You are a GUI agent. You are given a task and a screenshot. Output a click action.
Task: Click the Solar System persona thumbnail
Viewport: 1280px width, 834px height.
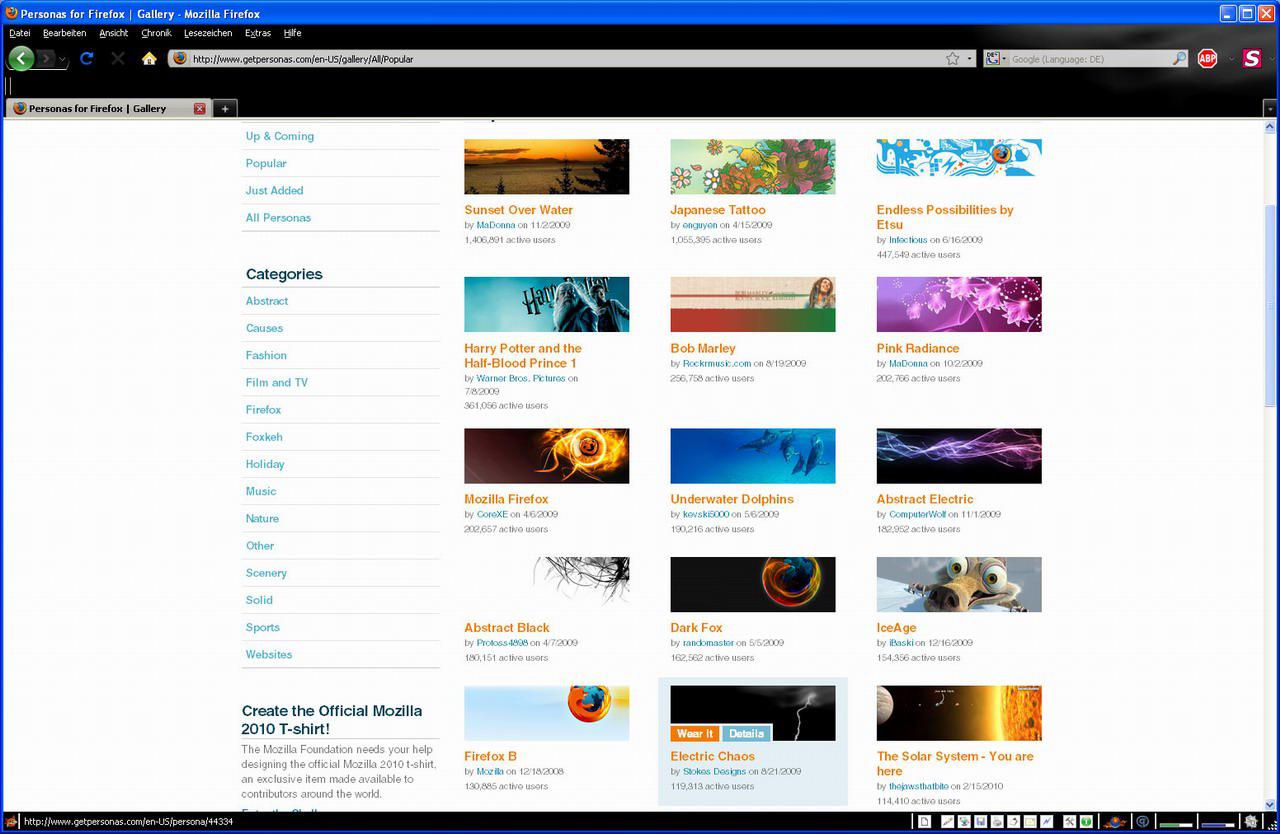[x=959, y=713]
